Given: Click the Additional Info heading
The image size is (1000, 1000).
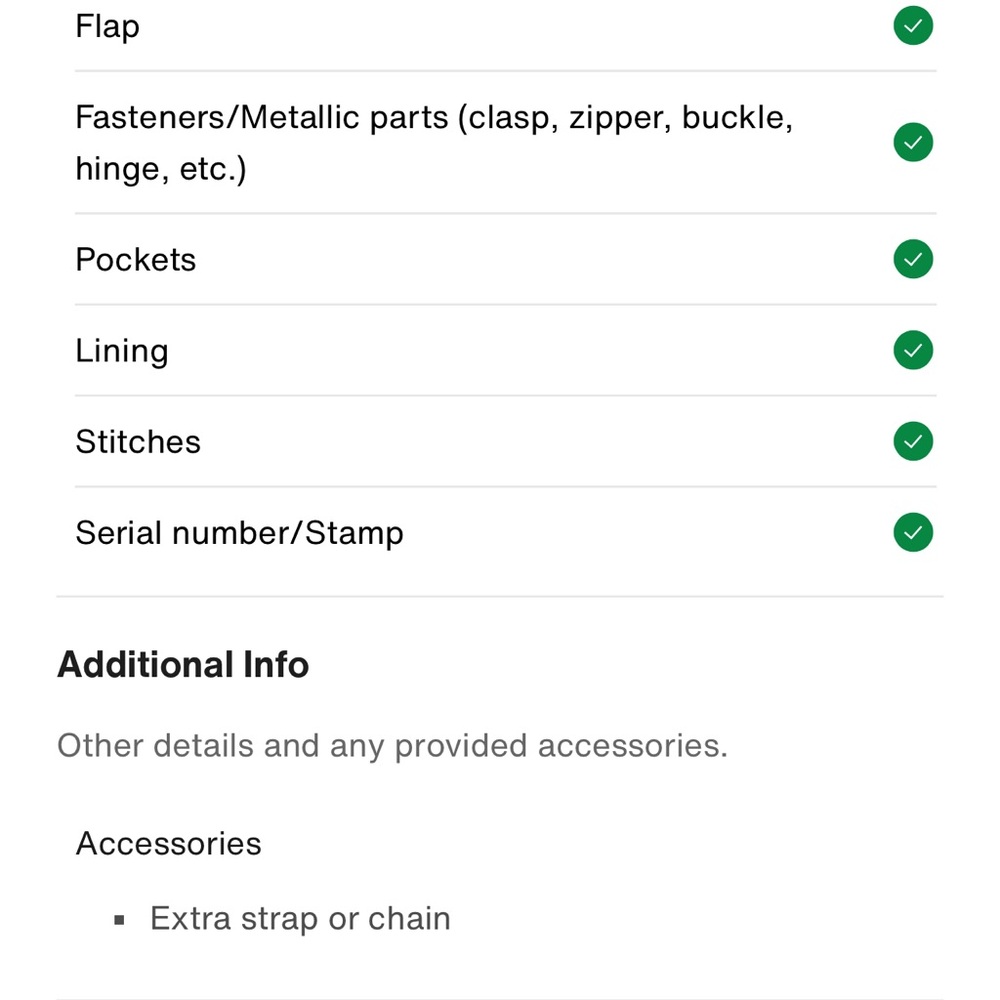Looking at the screenshot, I should [183, 665].
